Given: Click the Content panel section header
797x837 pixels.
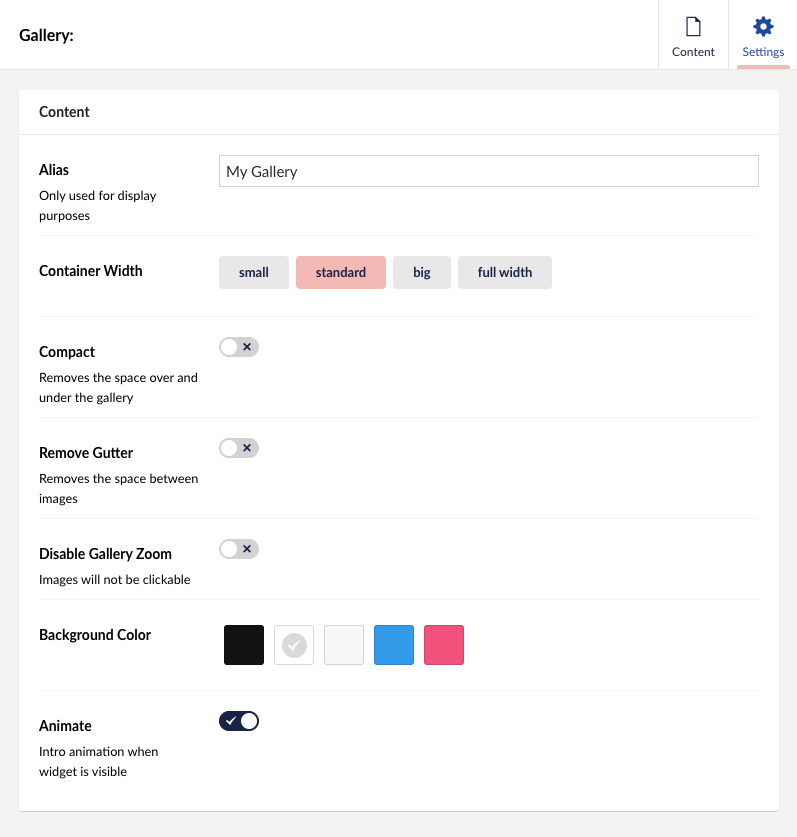Looking at the screenshot, I should pos(65,112).
